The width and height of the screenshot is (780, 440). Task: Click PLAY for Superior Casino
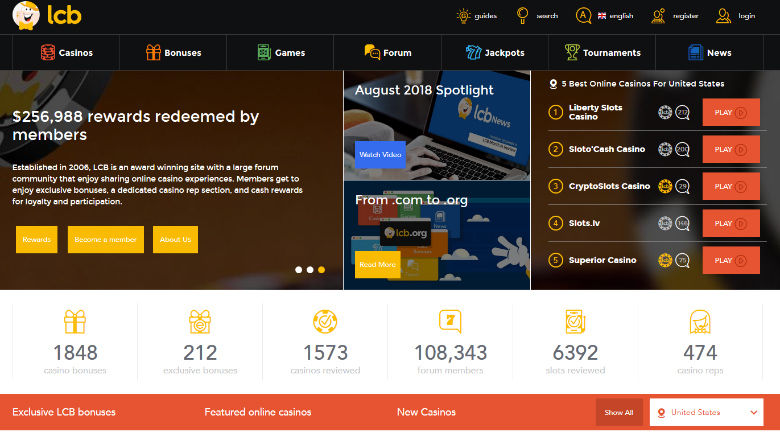[x=731, y=260]
